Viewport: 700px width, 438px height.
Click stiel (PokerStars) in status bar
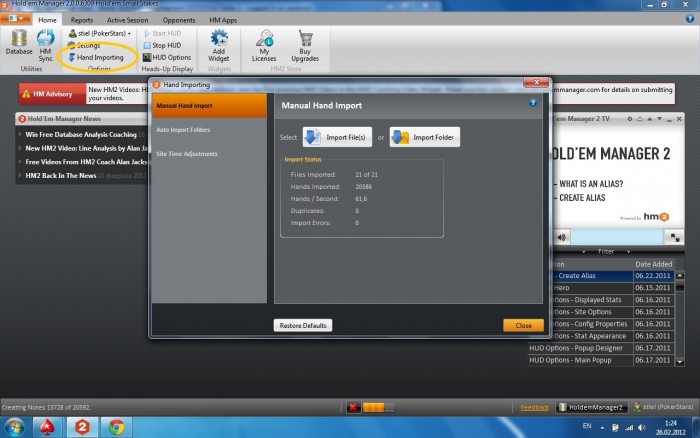click(x=663, y=407)
